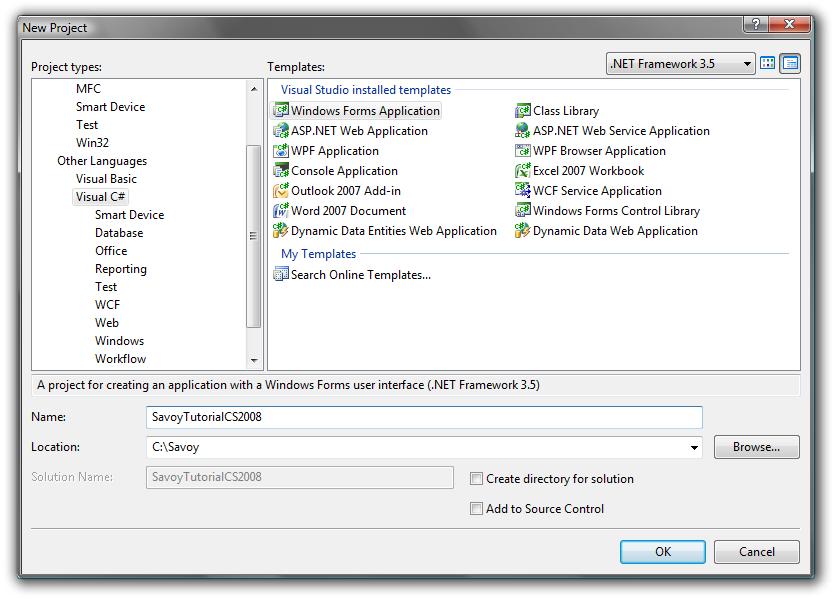Select Reporting project type
Viewport: 837px width, 599px height.
pos(121,269)
